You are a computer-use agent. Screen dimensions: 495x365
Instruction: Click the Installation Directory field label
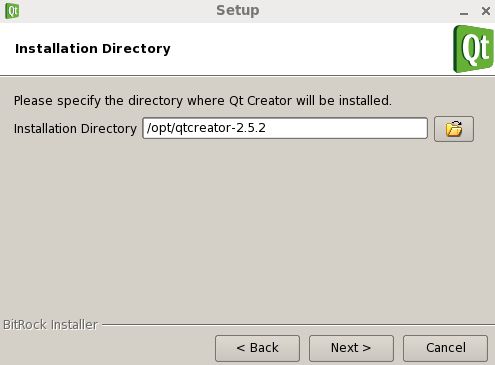75,129
